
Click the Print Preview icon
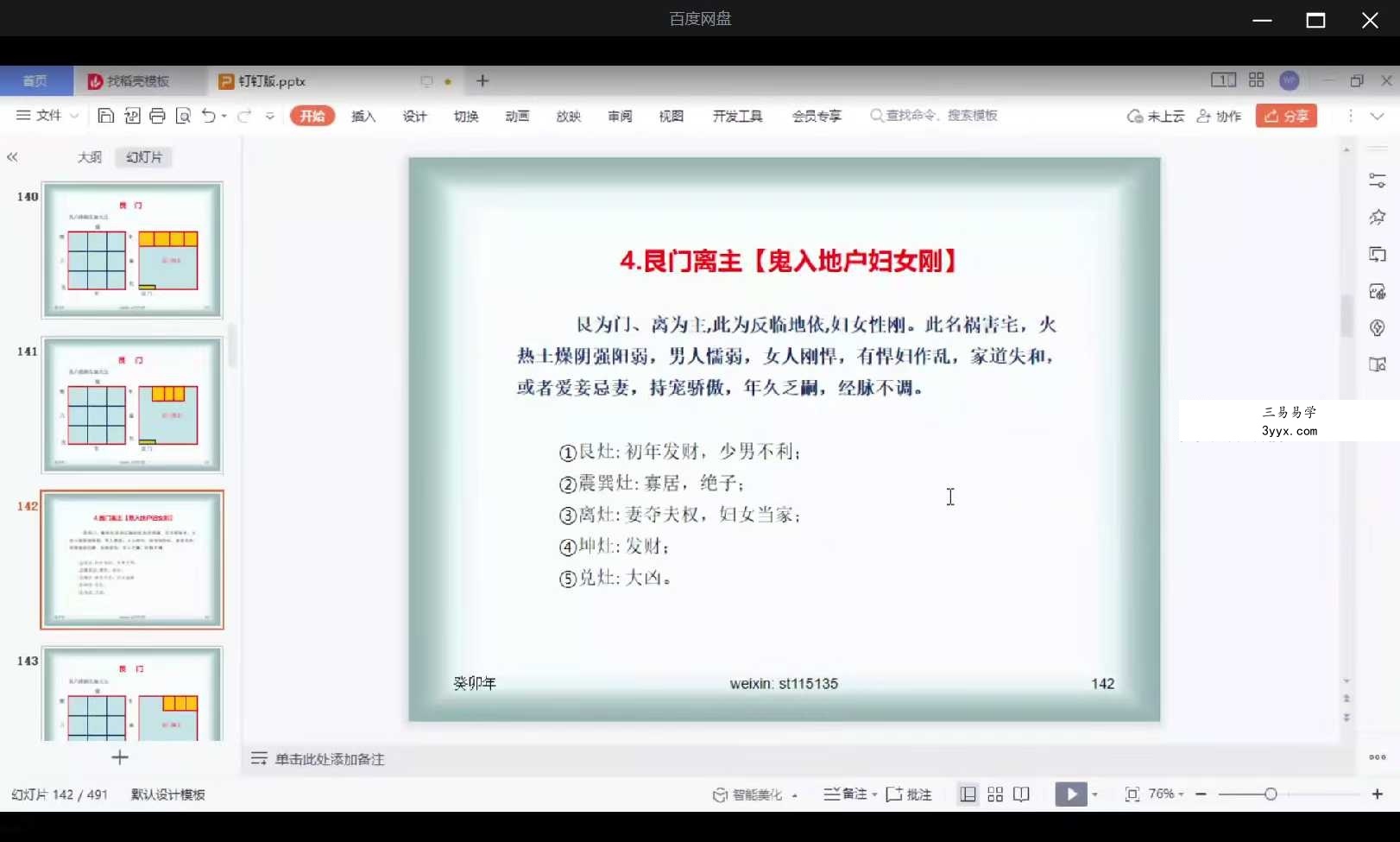pos(183,116)
